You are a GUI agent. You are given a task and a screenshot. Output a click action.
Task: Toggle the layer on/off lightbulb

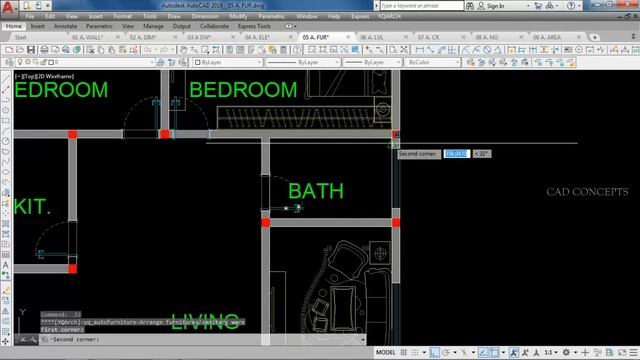[20, 62]
